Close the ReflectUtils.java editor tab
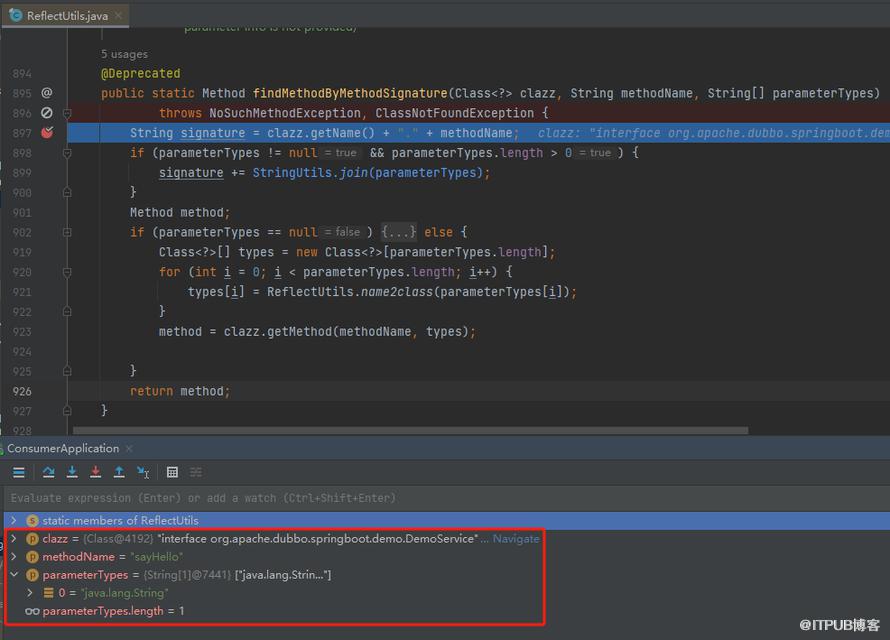890x640 pixels. tap(118, 15)
